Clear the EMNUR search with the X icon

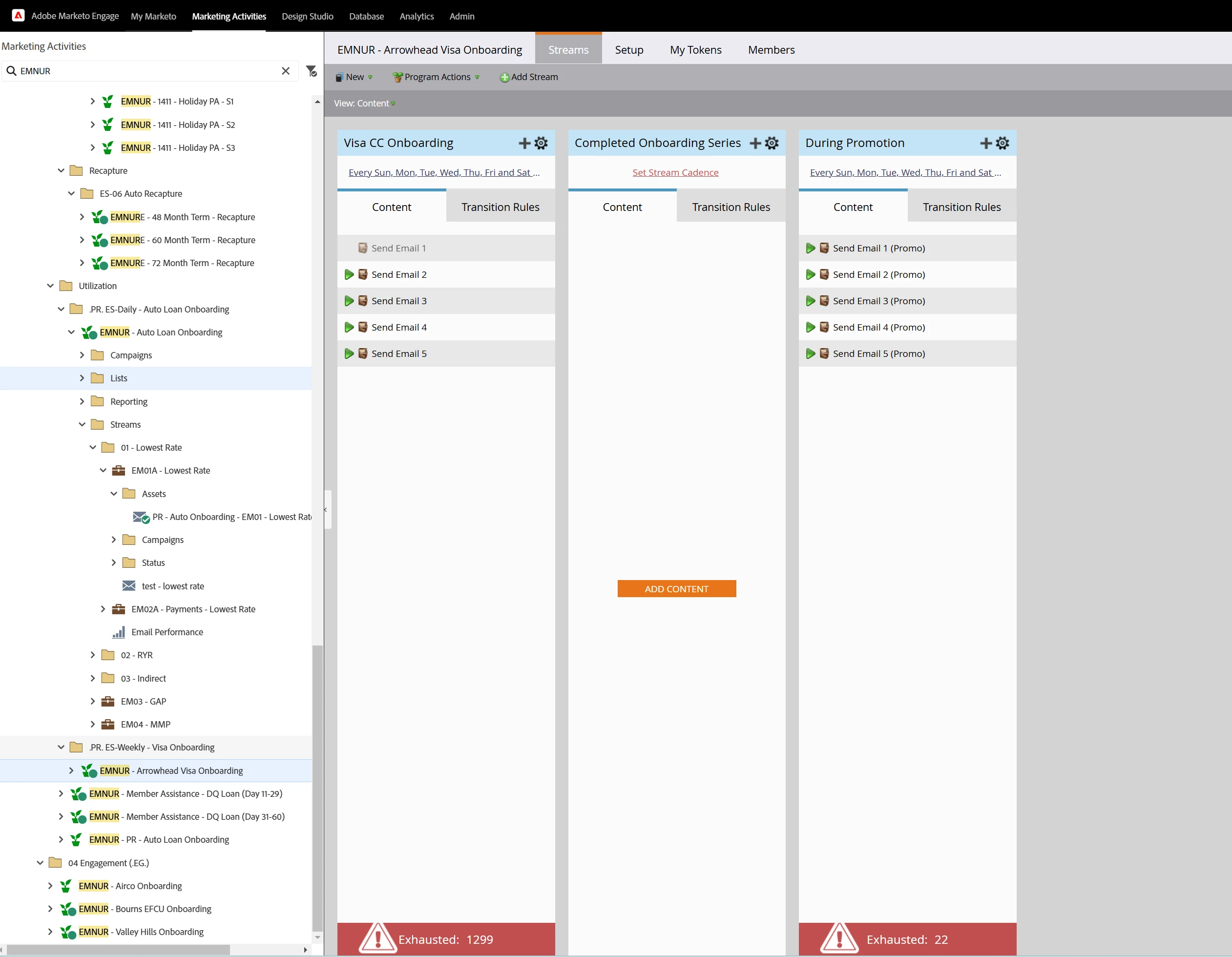[x=286, y=71]
